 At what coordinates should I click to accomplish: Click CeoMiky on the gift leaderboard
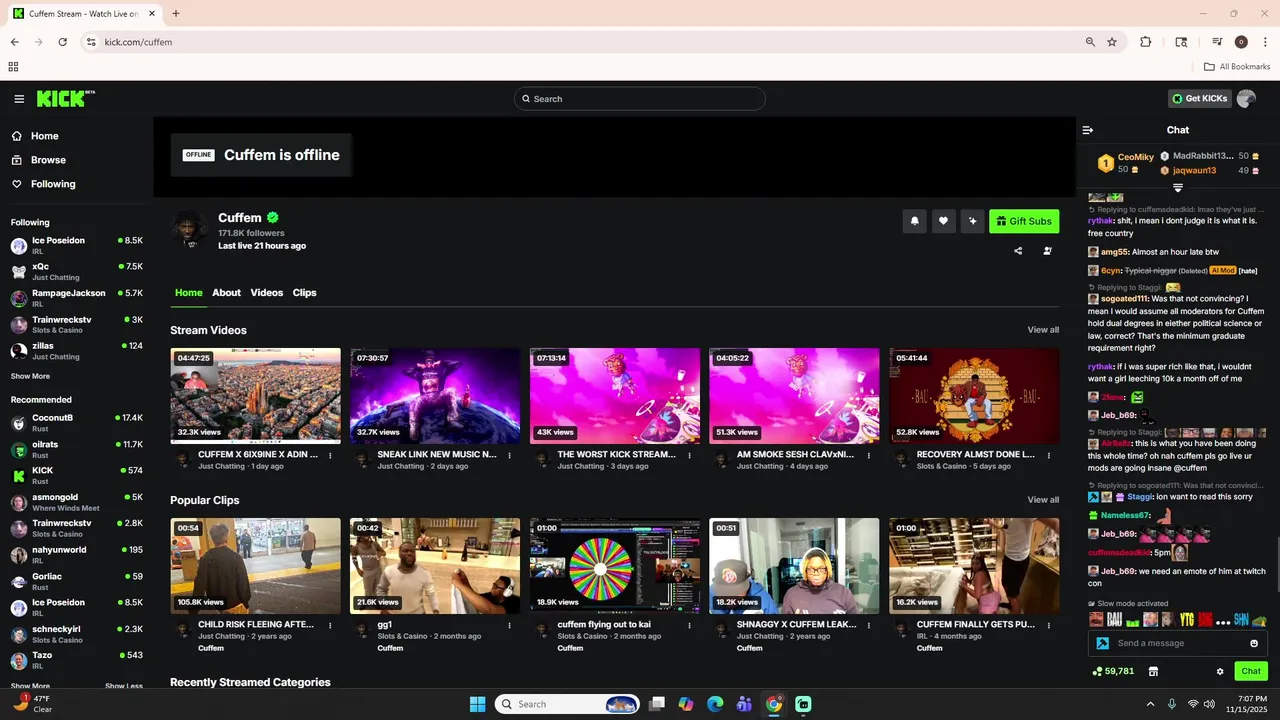click(x=1136, y=157)
